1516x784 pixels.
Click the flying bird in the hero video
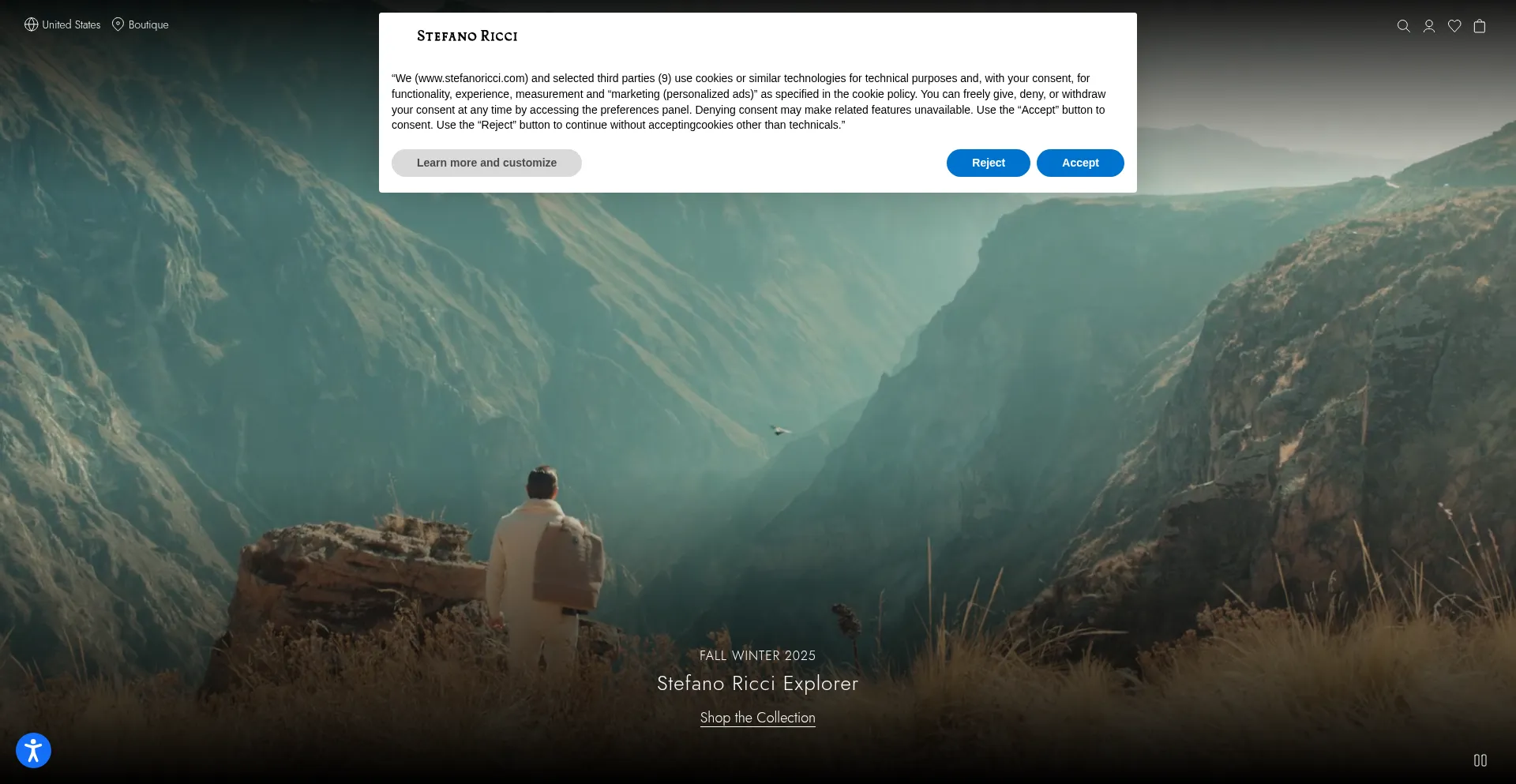[x=780, y=430]
